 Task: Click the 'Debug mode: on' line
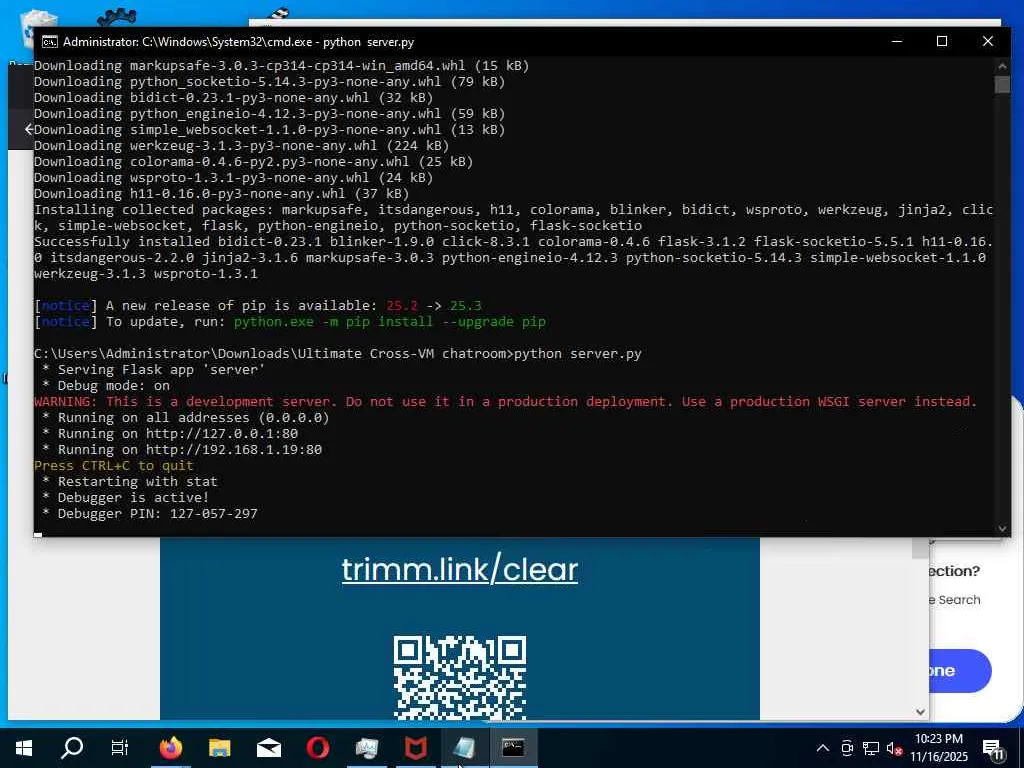point(106,385)
